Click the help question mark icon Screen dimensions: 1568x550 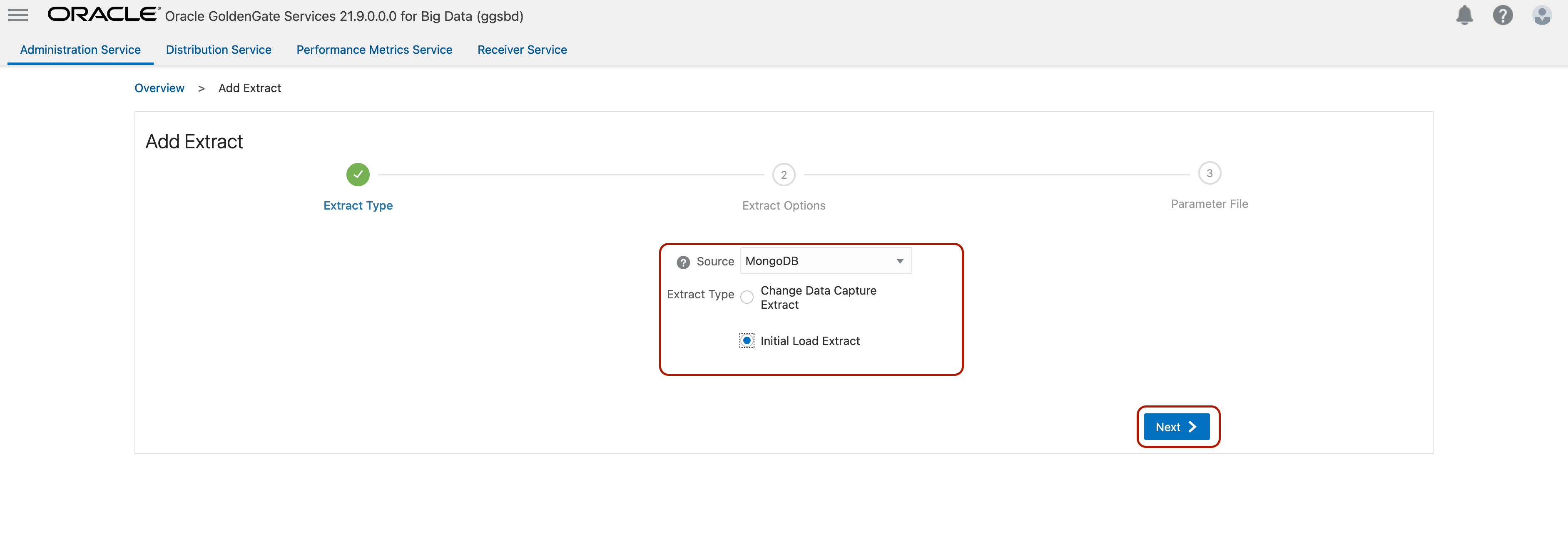tap(1502, 15)
